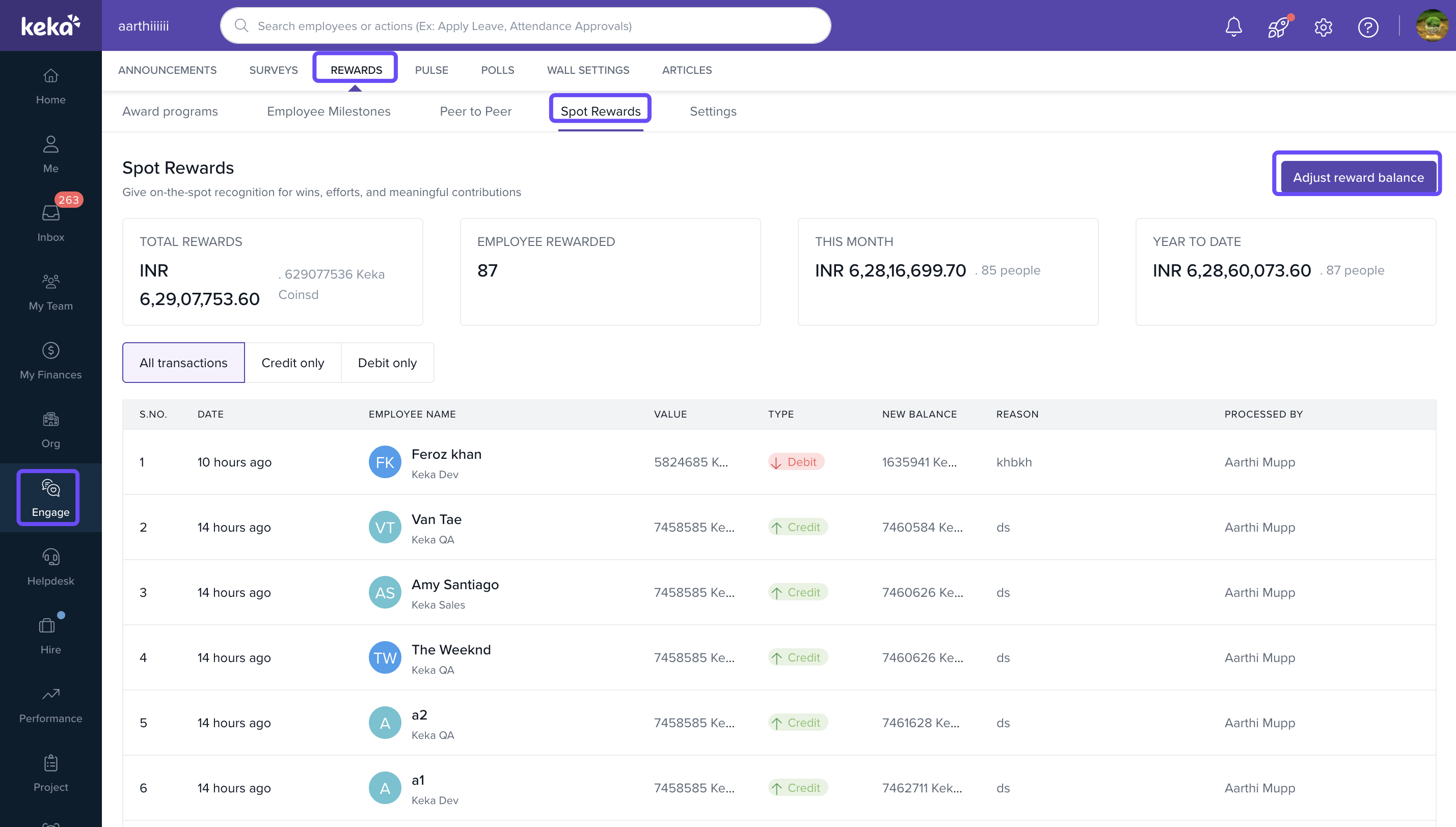Image resolution: width=1456 pixels, height=827 pixels.
Task: Click Adjust reward balance button
Action: [1358, 177]
